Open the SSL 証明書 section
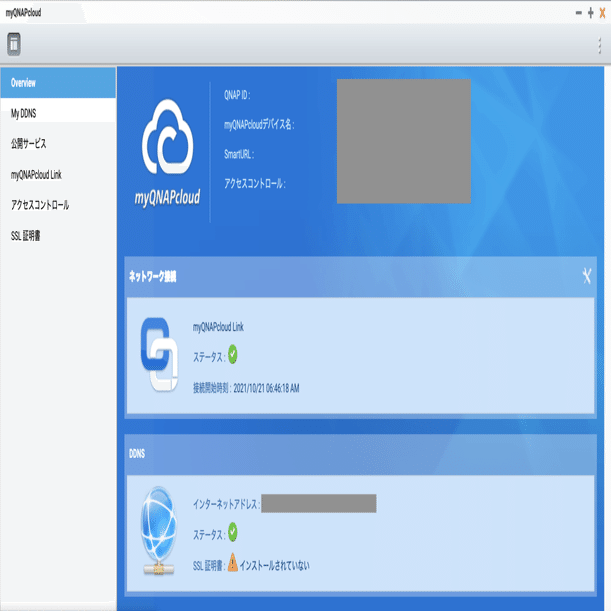This screenshot has width=611, height=611. pos(58,235)
